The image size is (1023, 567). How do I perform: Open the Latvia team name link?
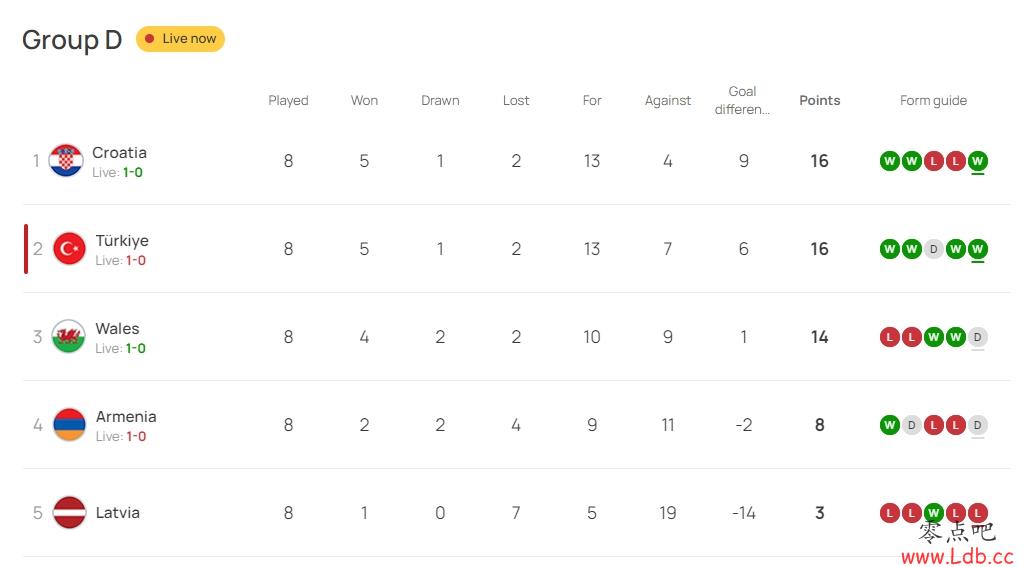pos(117,513)
